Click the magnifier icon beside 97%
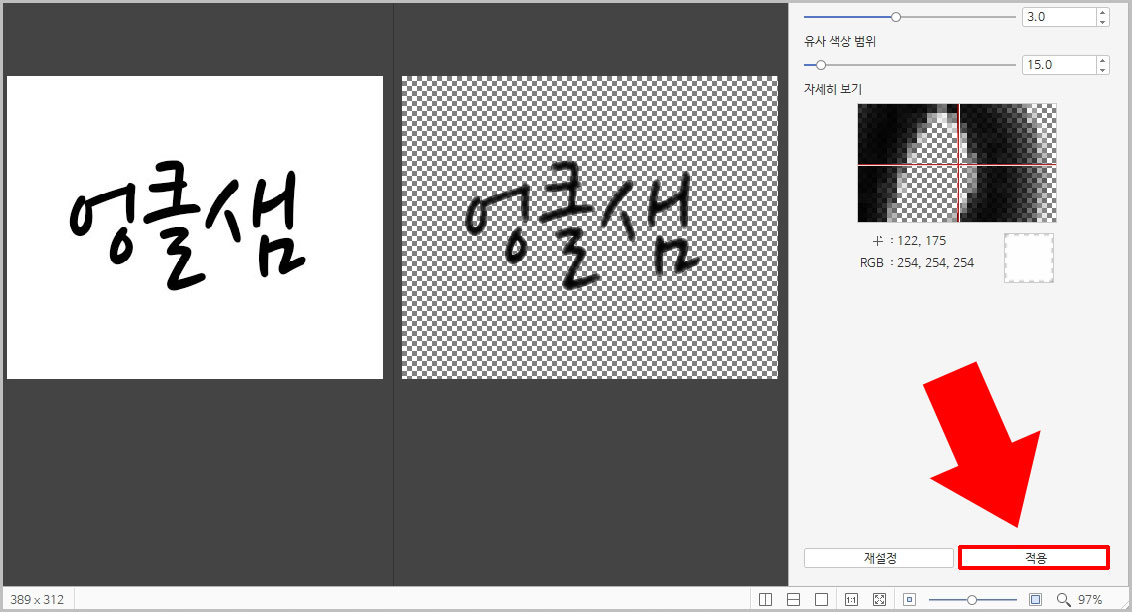Viewport: 1132px width, 612px height. click(1062, 599)
